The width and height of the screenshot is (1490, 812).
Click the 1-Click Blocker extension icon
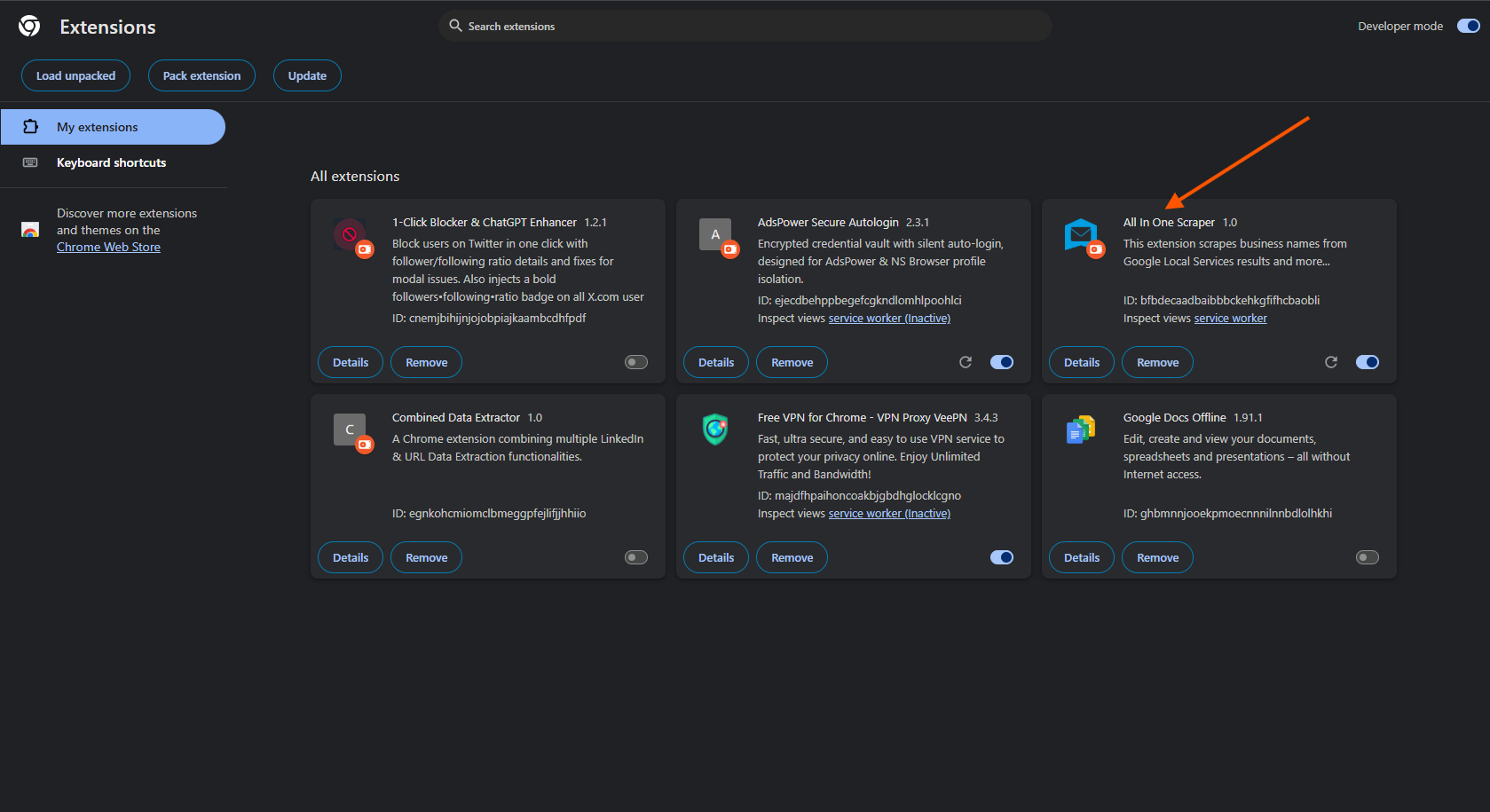point(350,234)
